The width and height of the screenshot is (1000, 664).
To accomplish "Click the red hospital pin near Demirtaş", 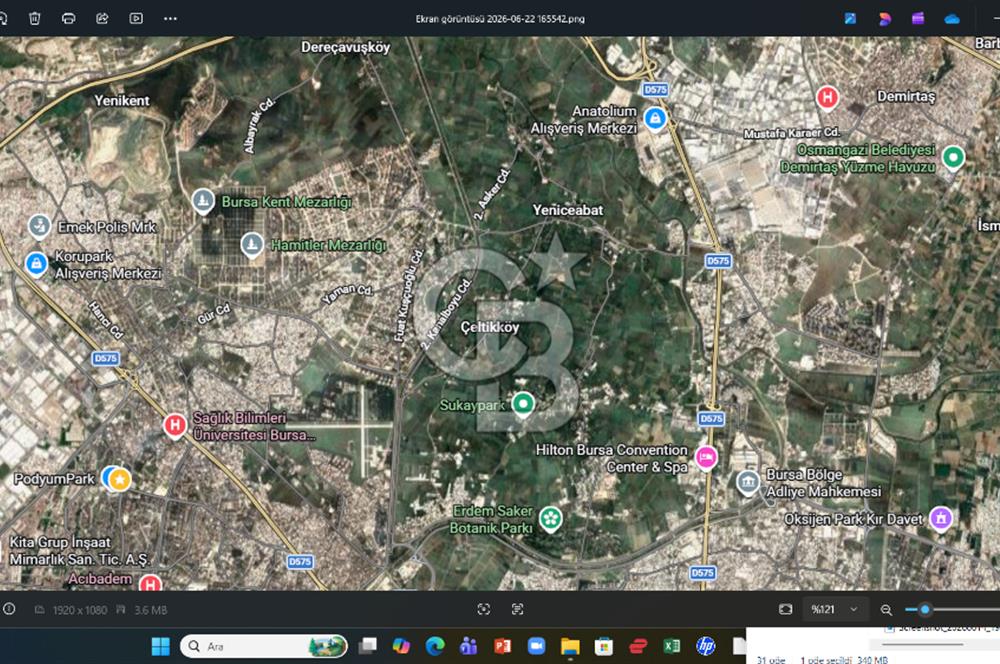I will (x=827, y=98).
